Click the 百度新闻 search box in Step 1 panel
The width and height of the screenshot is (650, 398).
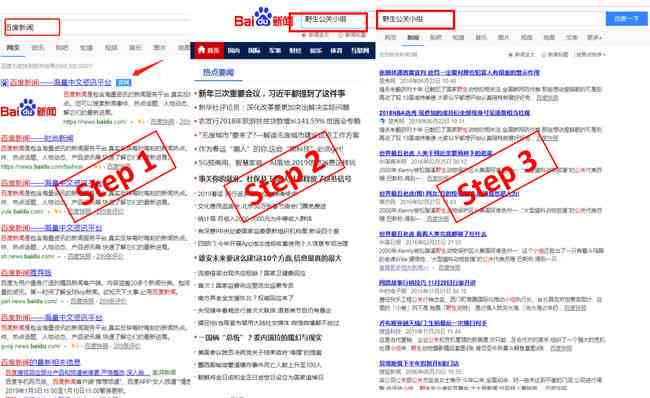[x=32, y=27]
